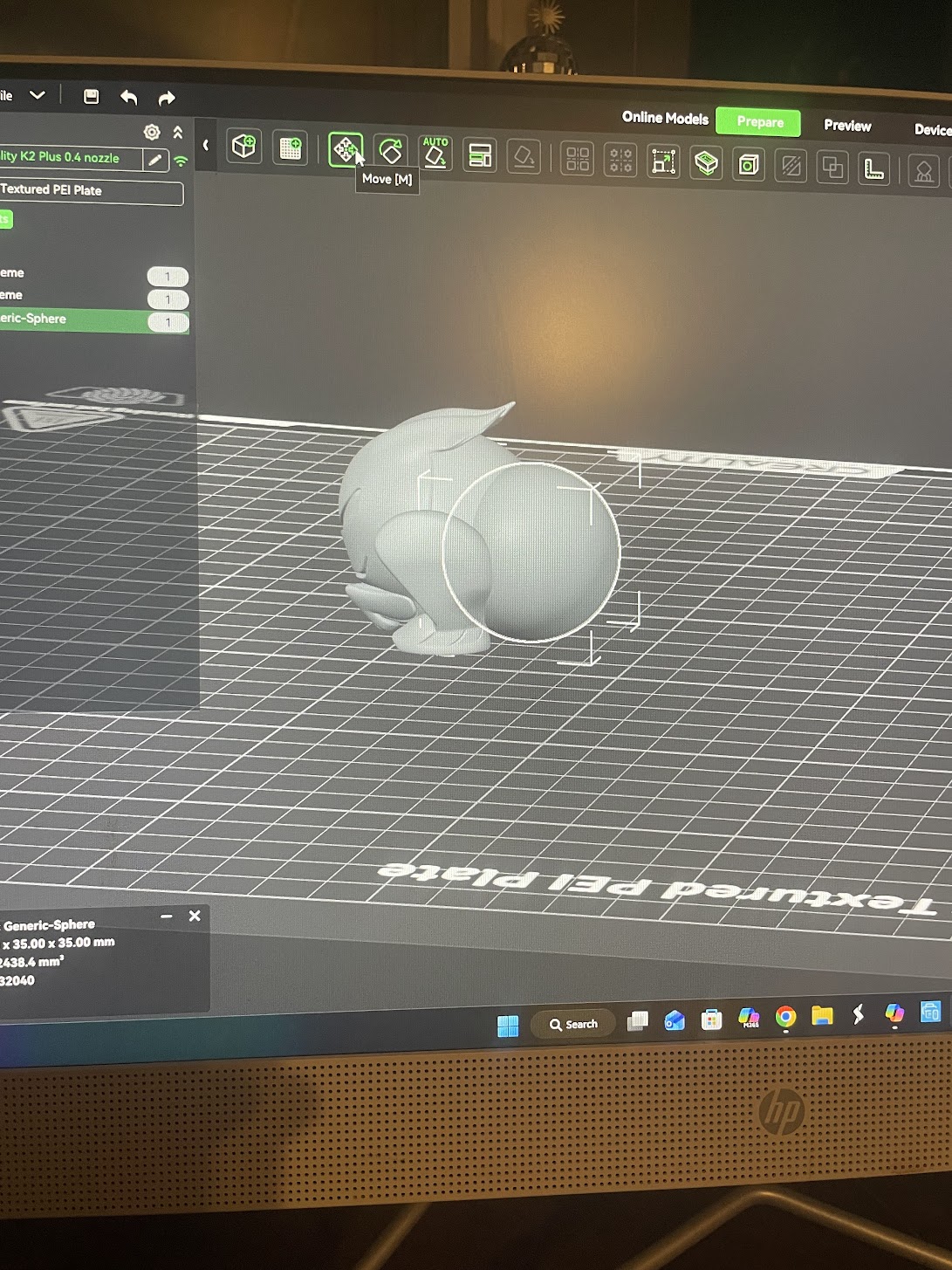Click the Save disk icon
Image resolution: width=952 pixels, height=1270 pixels.
(91, 97)
